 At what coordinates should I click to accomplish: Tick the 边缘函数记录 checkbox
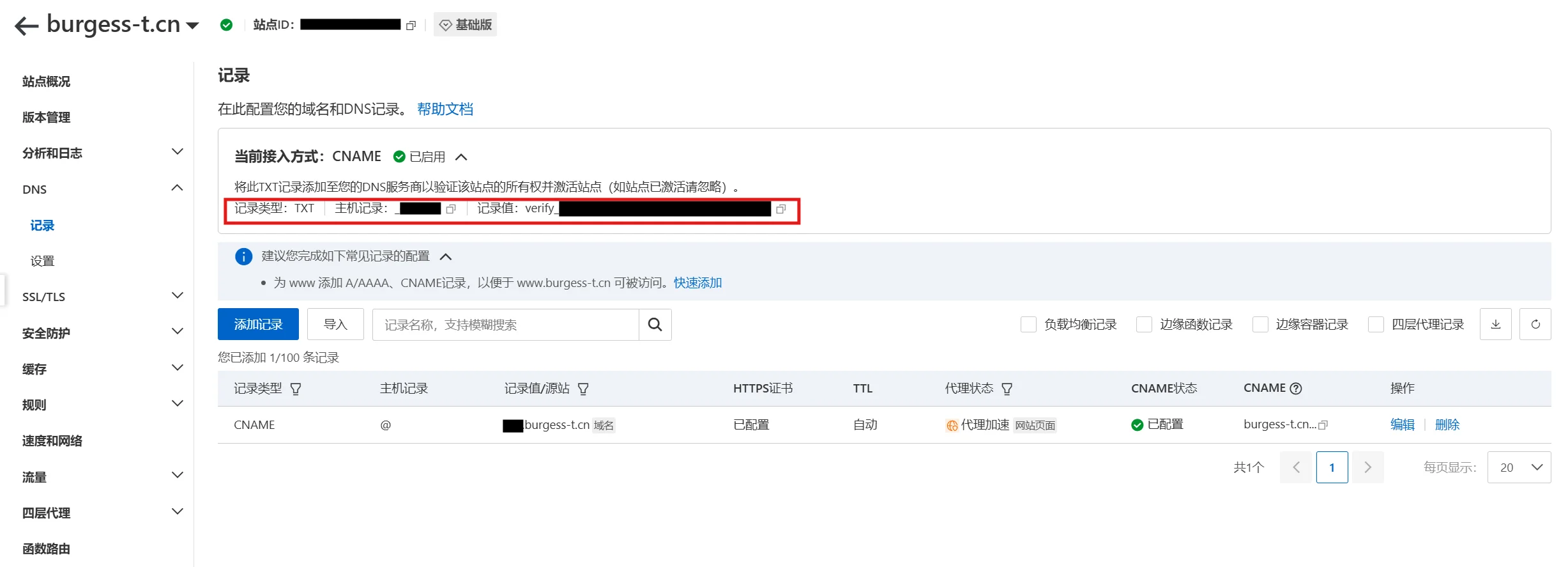(1144, 325)
